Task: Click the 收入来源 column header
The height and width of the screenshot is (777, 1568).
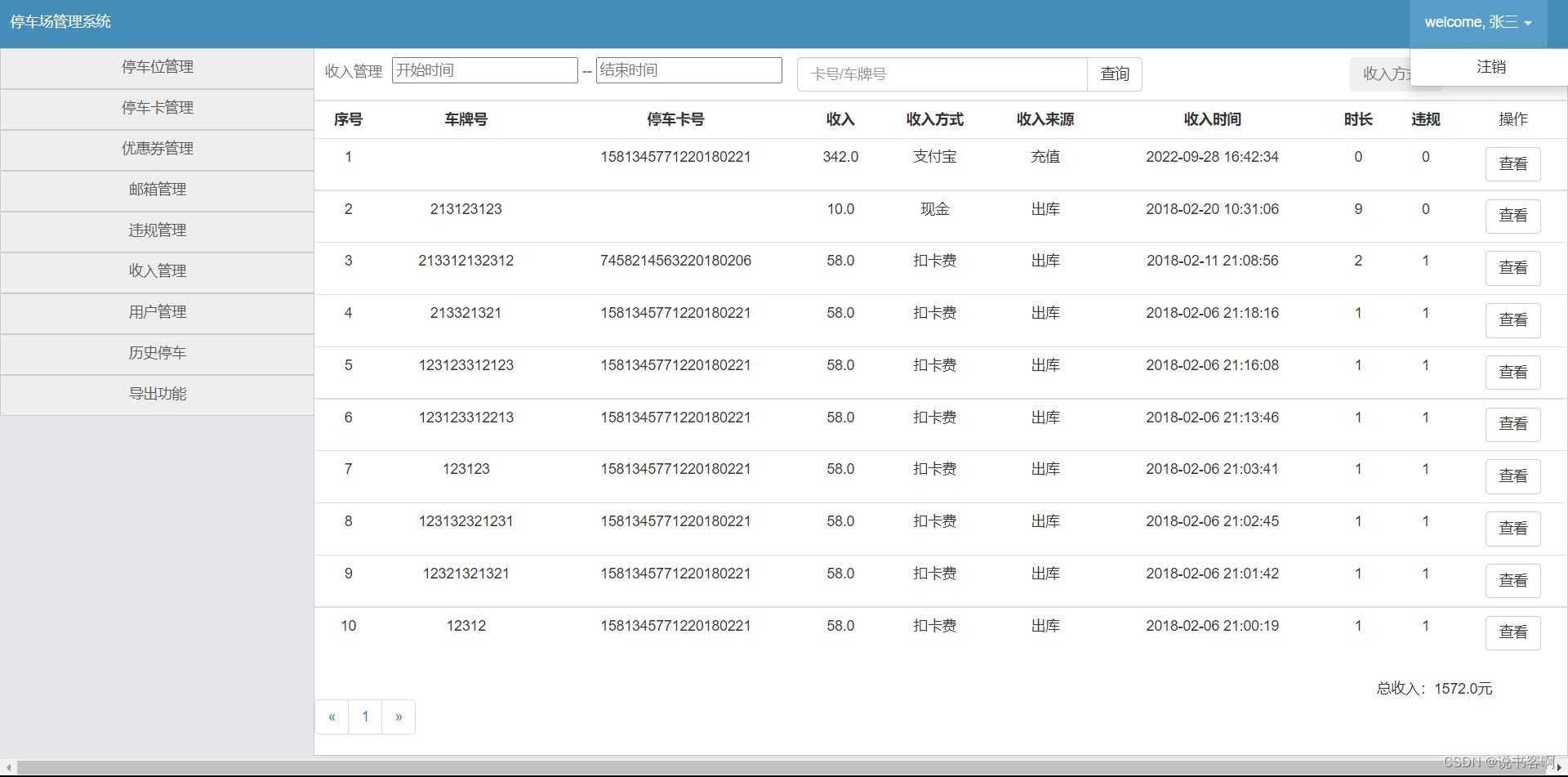Action: point(1045,120)
